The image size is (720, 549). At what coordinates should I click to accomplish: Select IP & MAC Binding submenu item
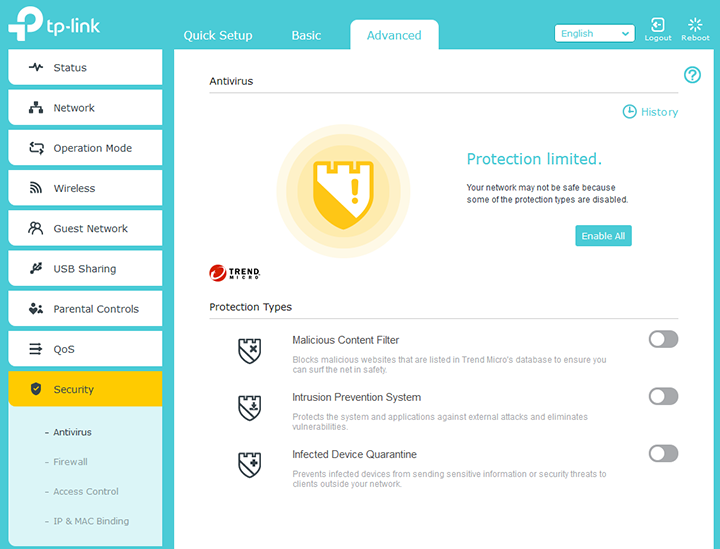pos(91,521)
